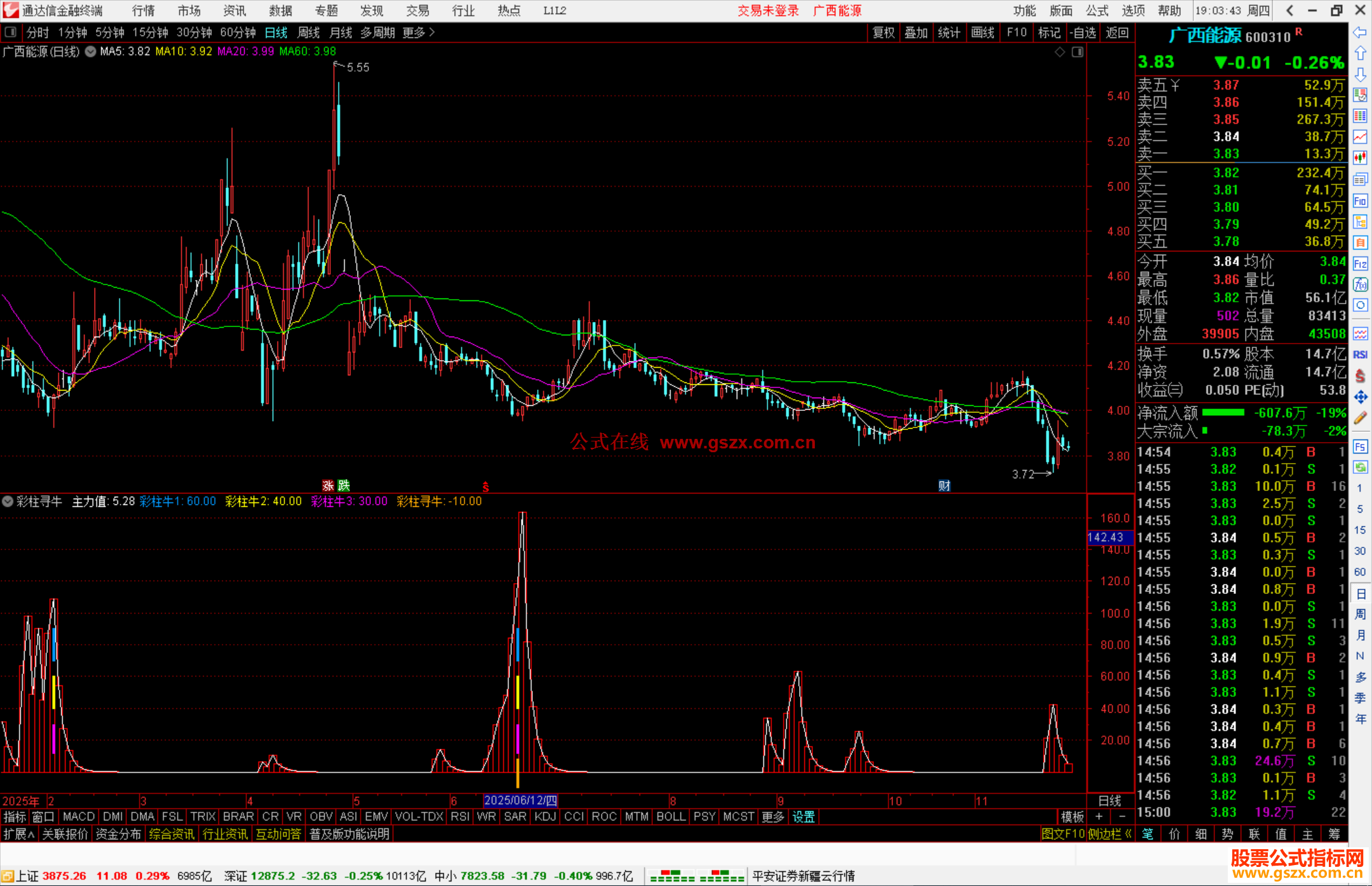1372x886 pixels.
Task: Expand the 更多 period options
Action: tap(419, 32)
